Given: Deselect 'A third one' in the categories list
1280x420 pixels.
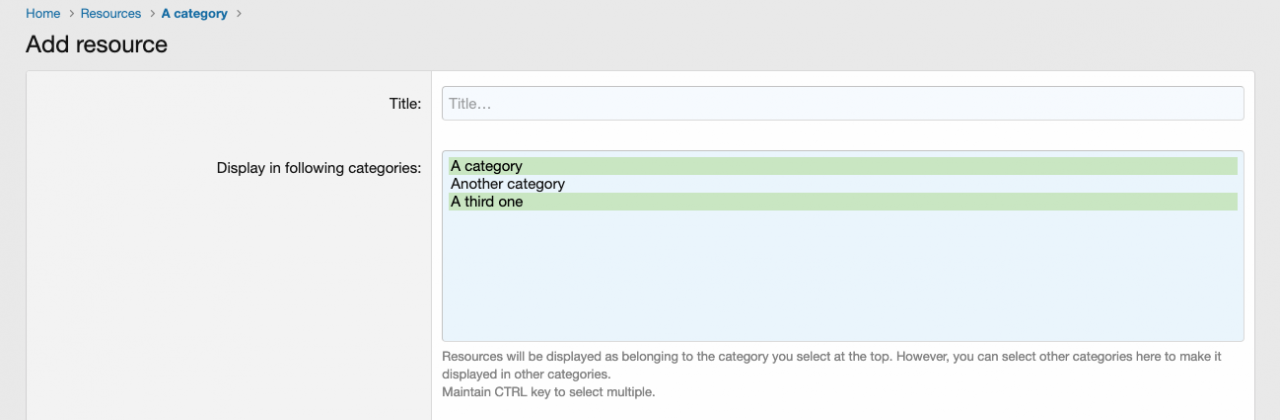Looking at the screenshot, I should pos(487,202).
